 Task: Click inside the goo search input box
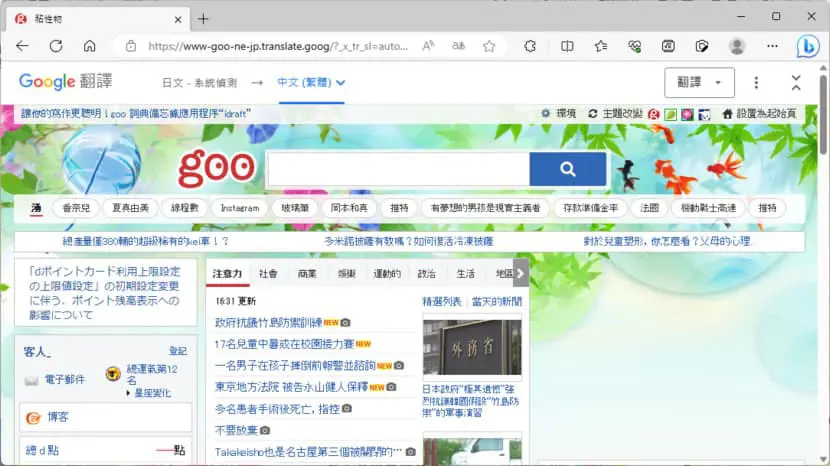pyautogui.click(x=399, y=169)
